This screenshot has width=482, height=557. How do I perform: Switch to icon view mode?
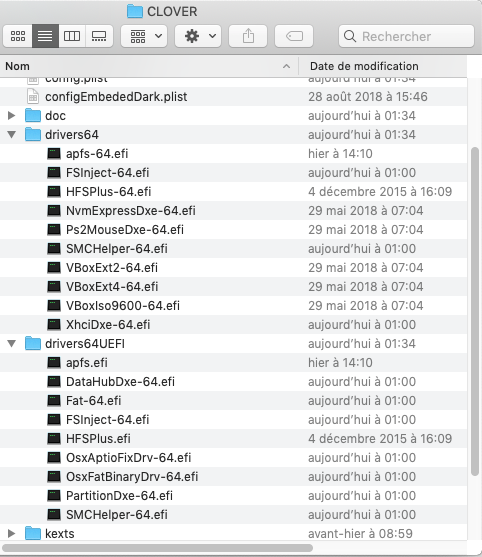click(x=18, y=36)
